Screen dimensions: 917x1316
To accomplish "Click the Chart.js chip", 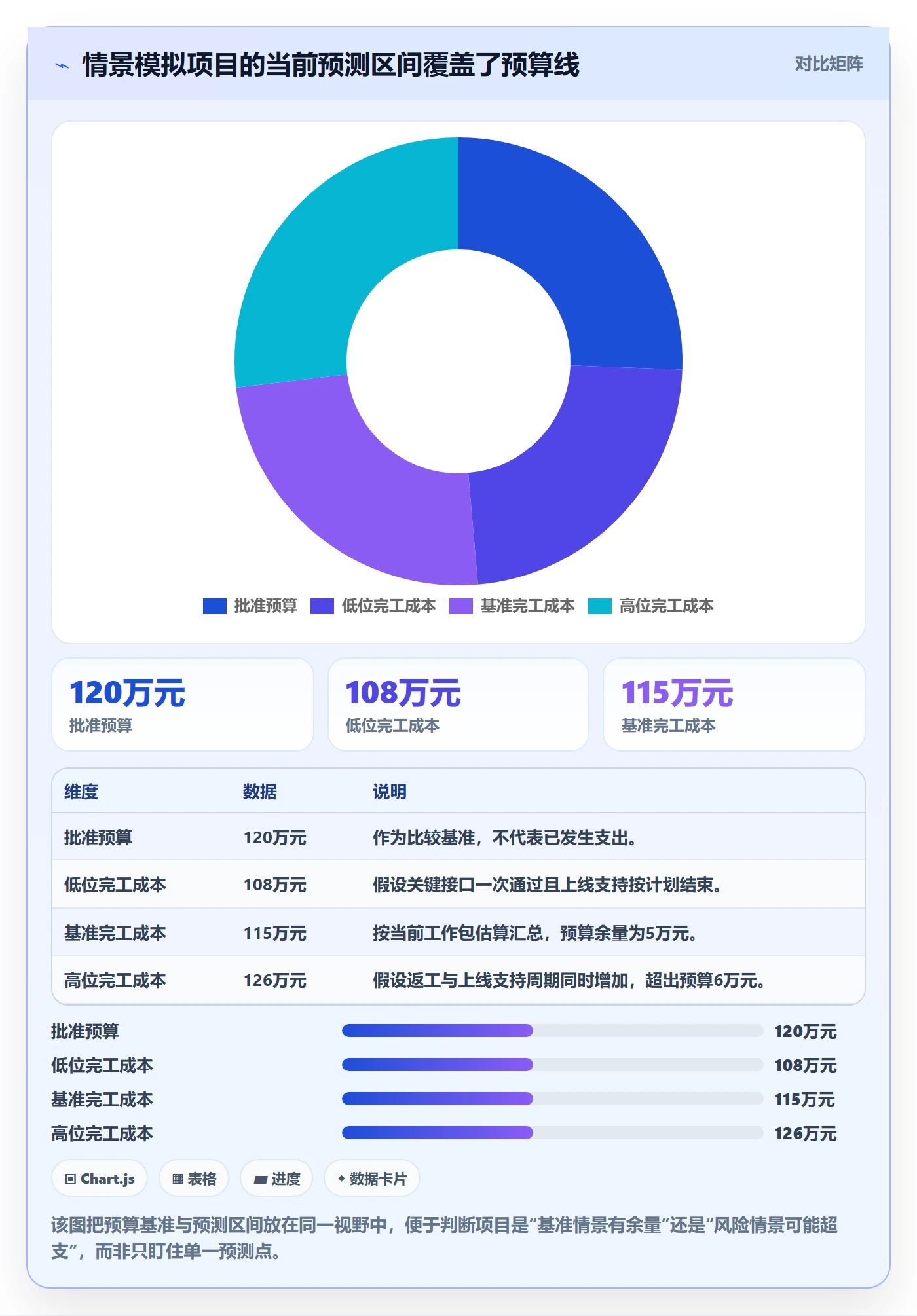I will pos(100,1179).
